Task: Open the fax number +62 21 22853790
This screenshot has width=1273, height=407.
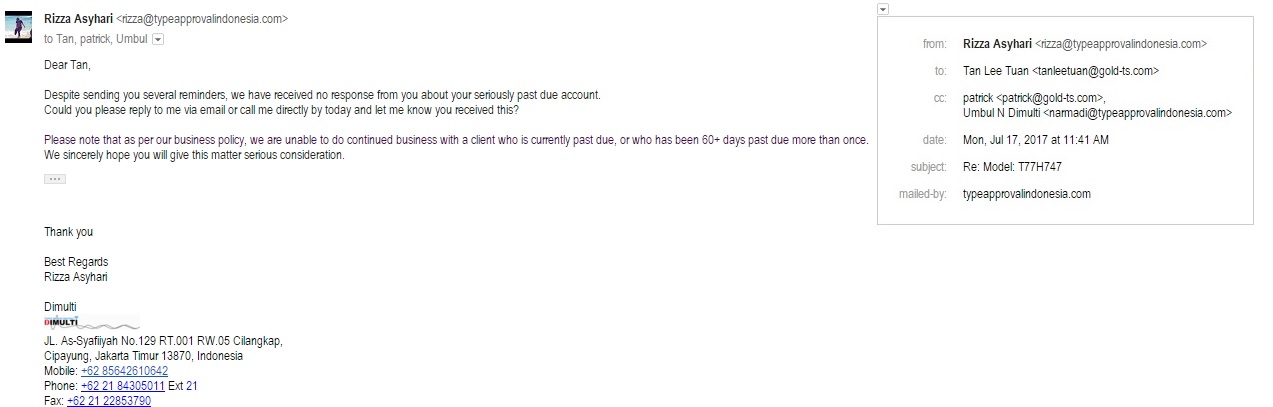Action: (109, 401)
